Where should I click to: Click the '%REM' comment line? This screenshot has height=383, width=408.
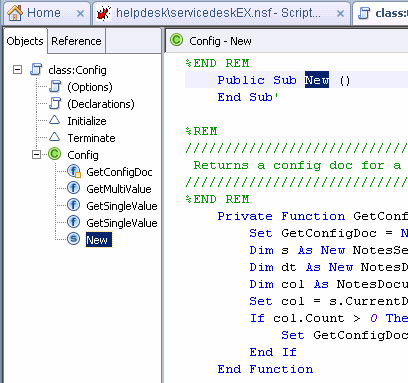click(x=201, y=131)
